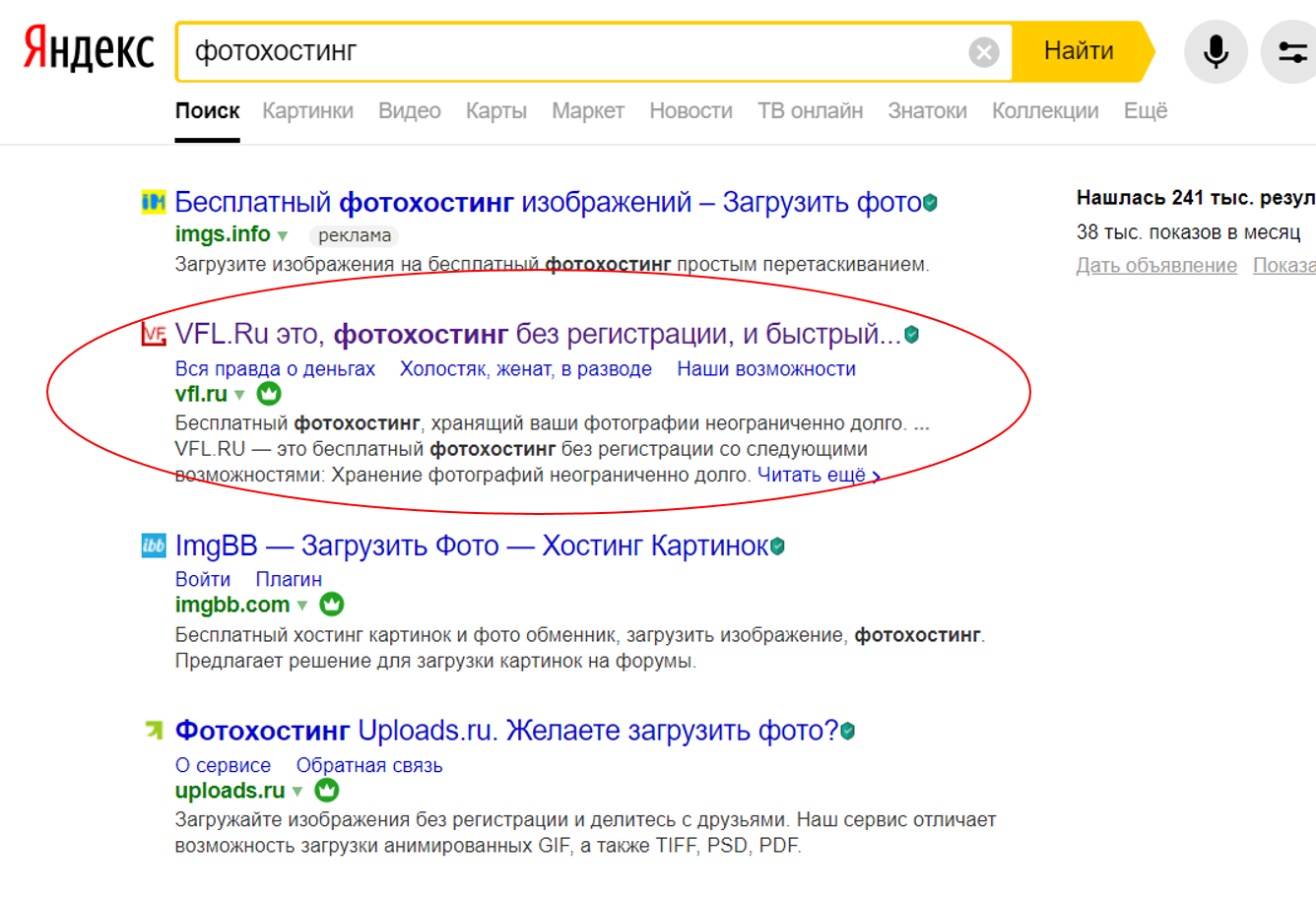This screenshot has width=1316, height=899.
Task: Select the Поиск tab
Action: tap(207, 111)
